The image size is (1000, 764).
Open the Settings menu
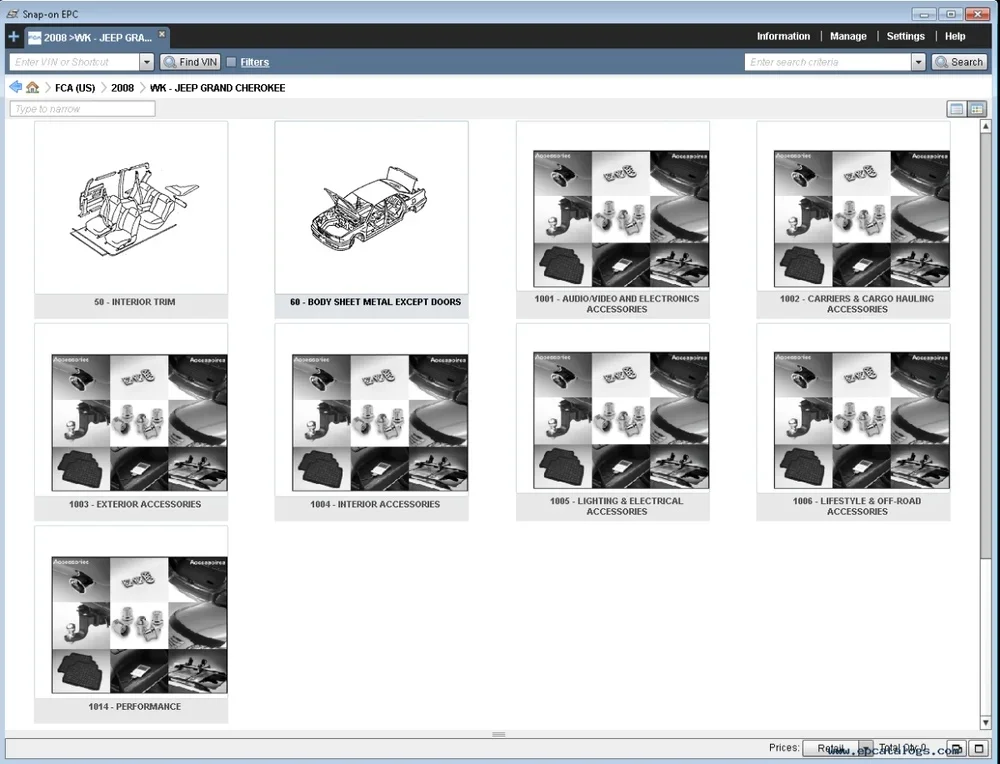click(905, 36)
